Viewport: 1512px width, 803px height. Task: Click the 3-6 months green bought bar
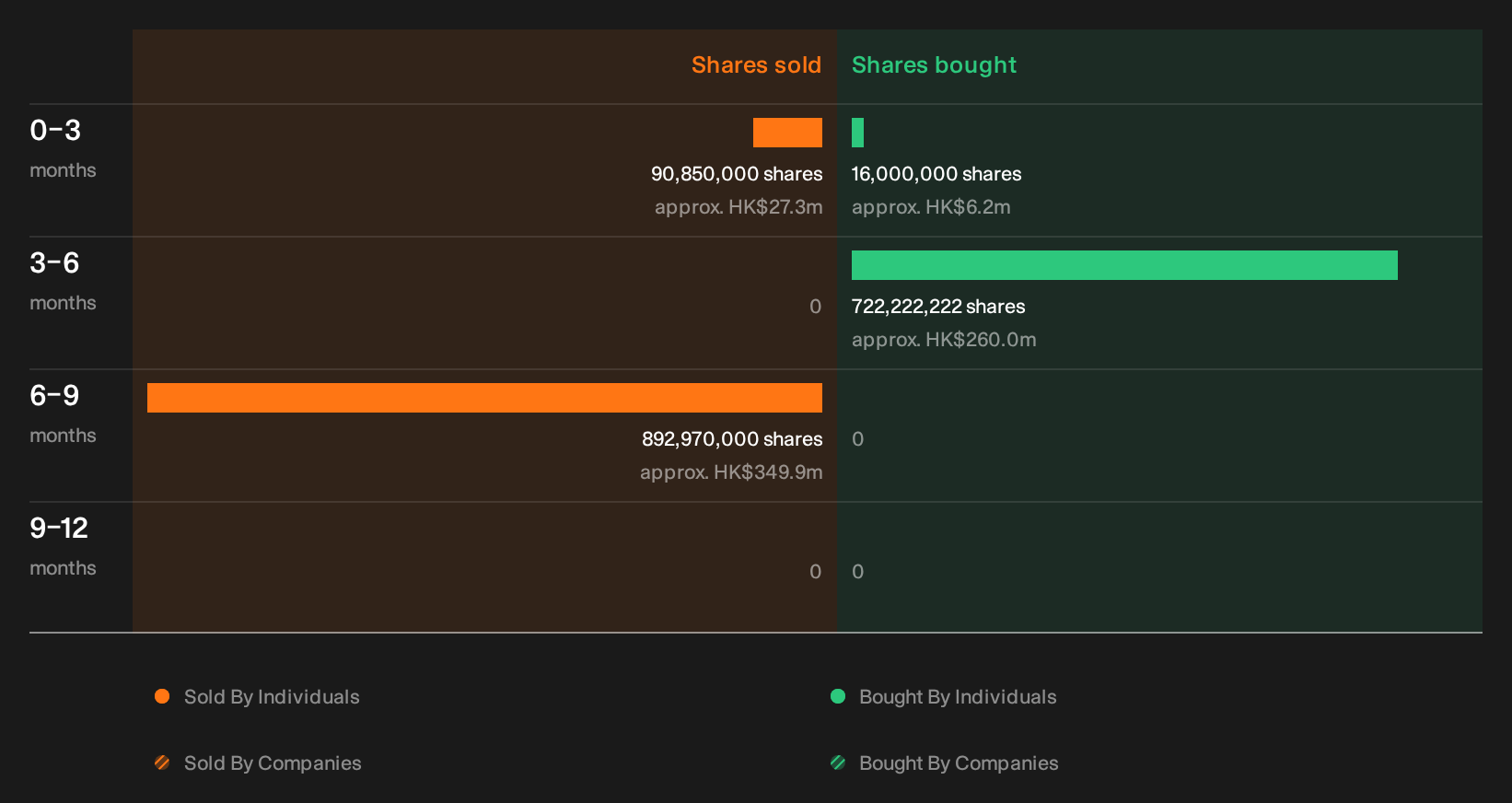(1124, 265)
